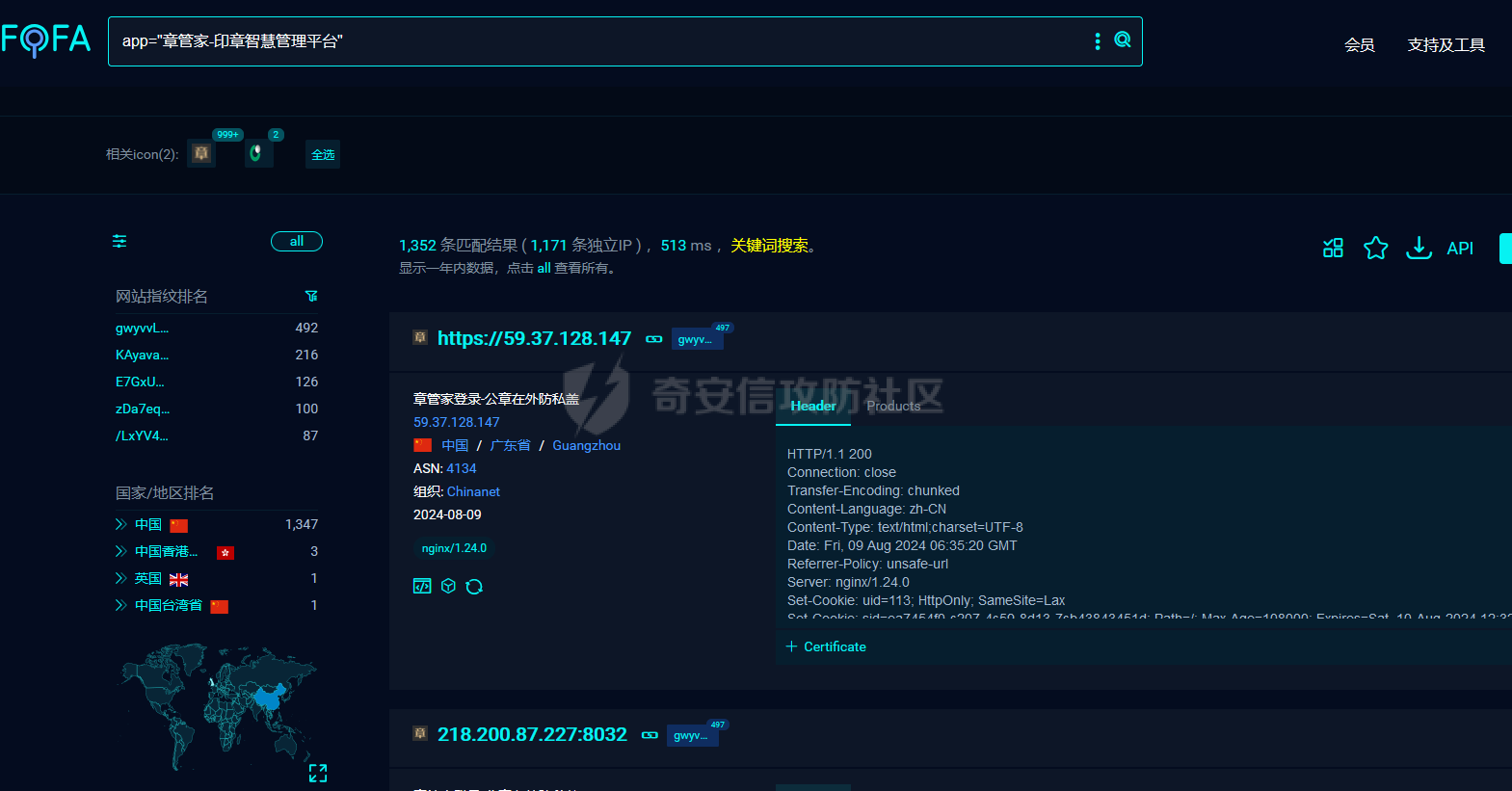Open the API link
Image resolution: width=1512 pixels, height=791 pixels.
[1460, 248]
